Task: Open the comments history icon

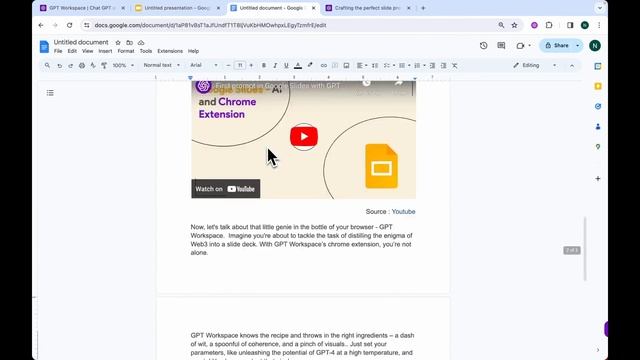Action: (x=501, y=46)
